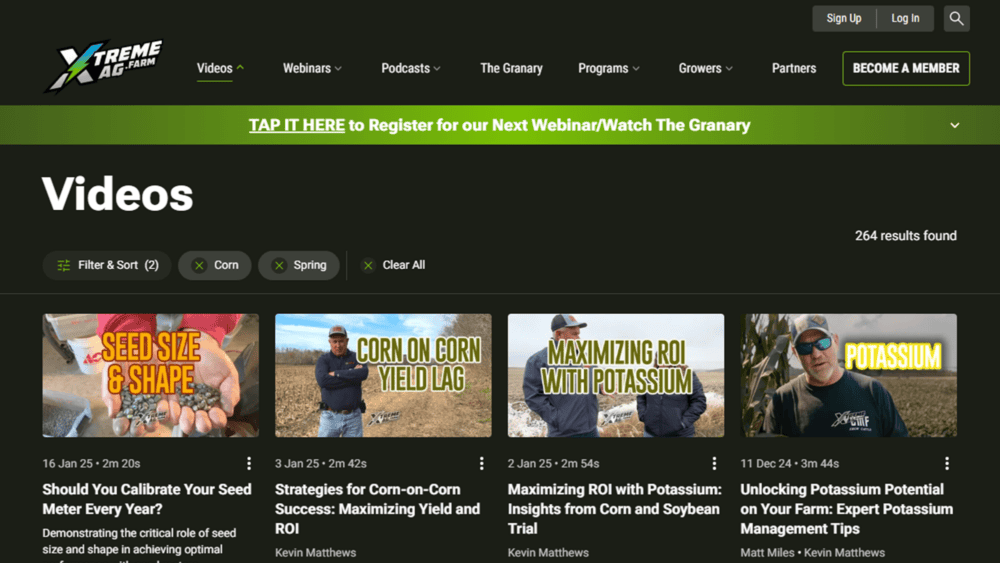
Task: Click Matt Miles author name
Action: tap(767, 553)
